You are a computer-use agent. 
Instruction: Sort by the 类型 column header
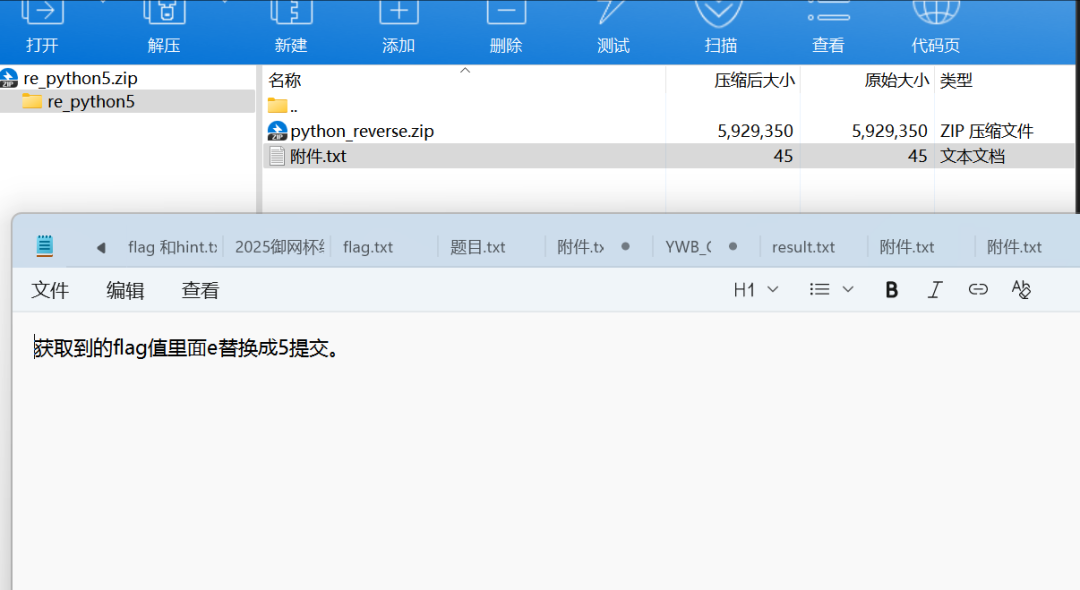956,81
